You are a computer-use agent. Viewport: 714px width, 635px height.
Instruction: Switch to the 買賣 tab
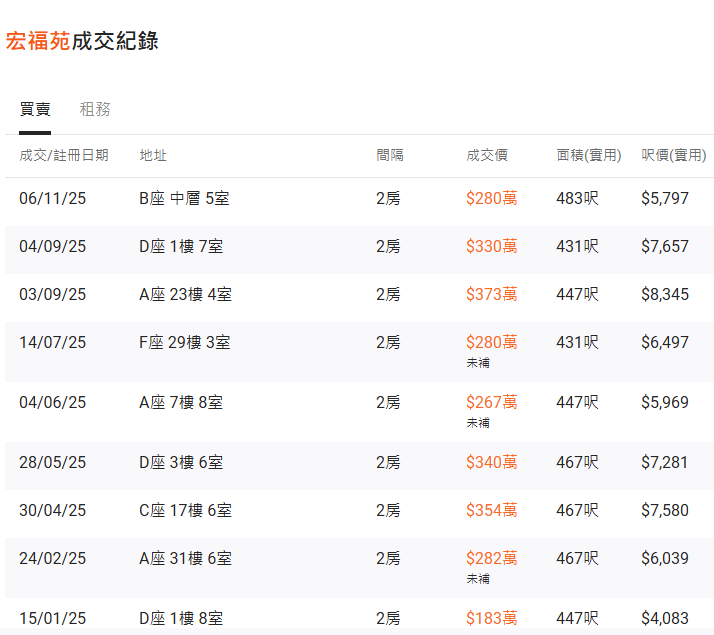pyautogui.click(x=35, y=109)
